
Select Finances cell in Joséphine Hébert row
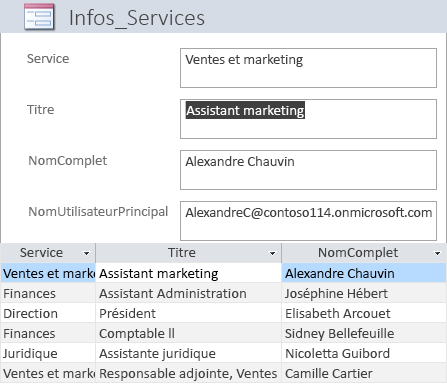pyautogui.click(x=48, y=293)
